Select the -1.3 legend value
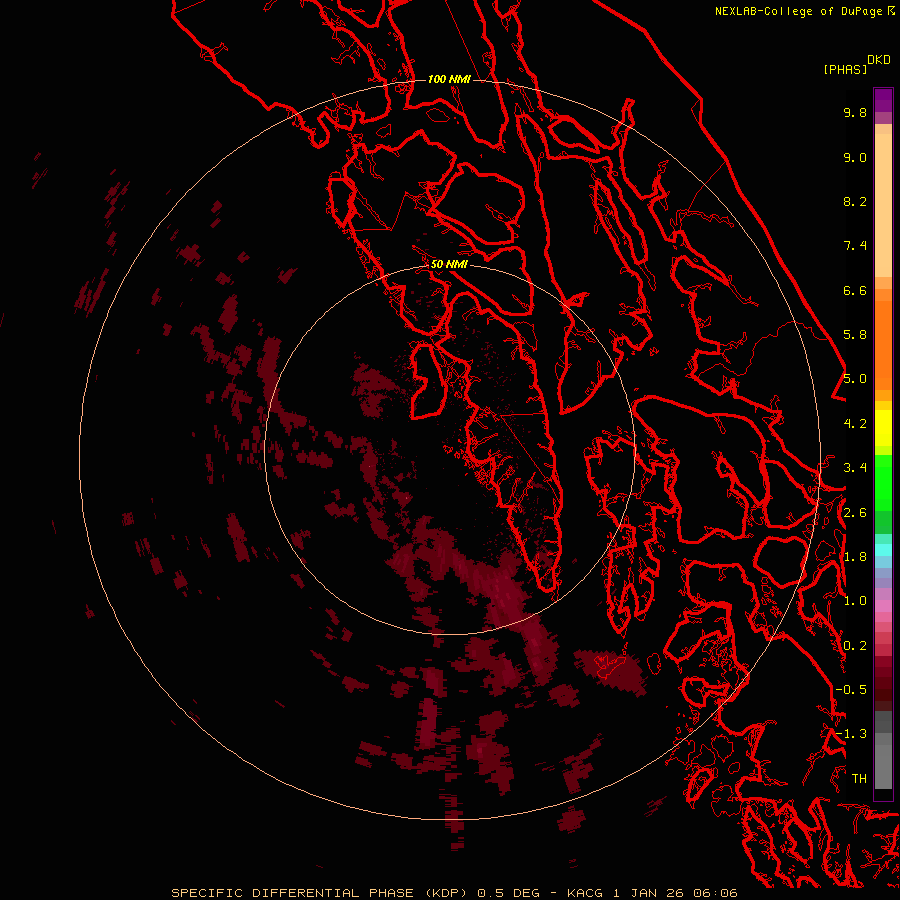The height and width of the screenshot is (900, 900). point(851,734)
